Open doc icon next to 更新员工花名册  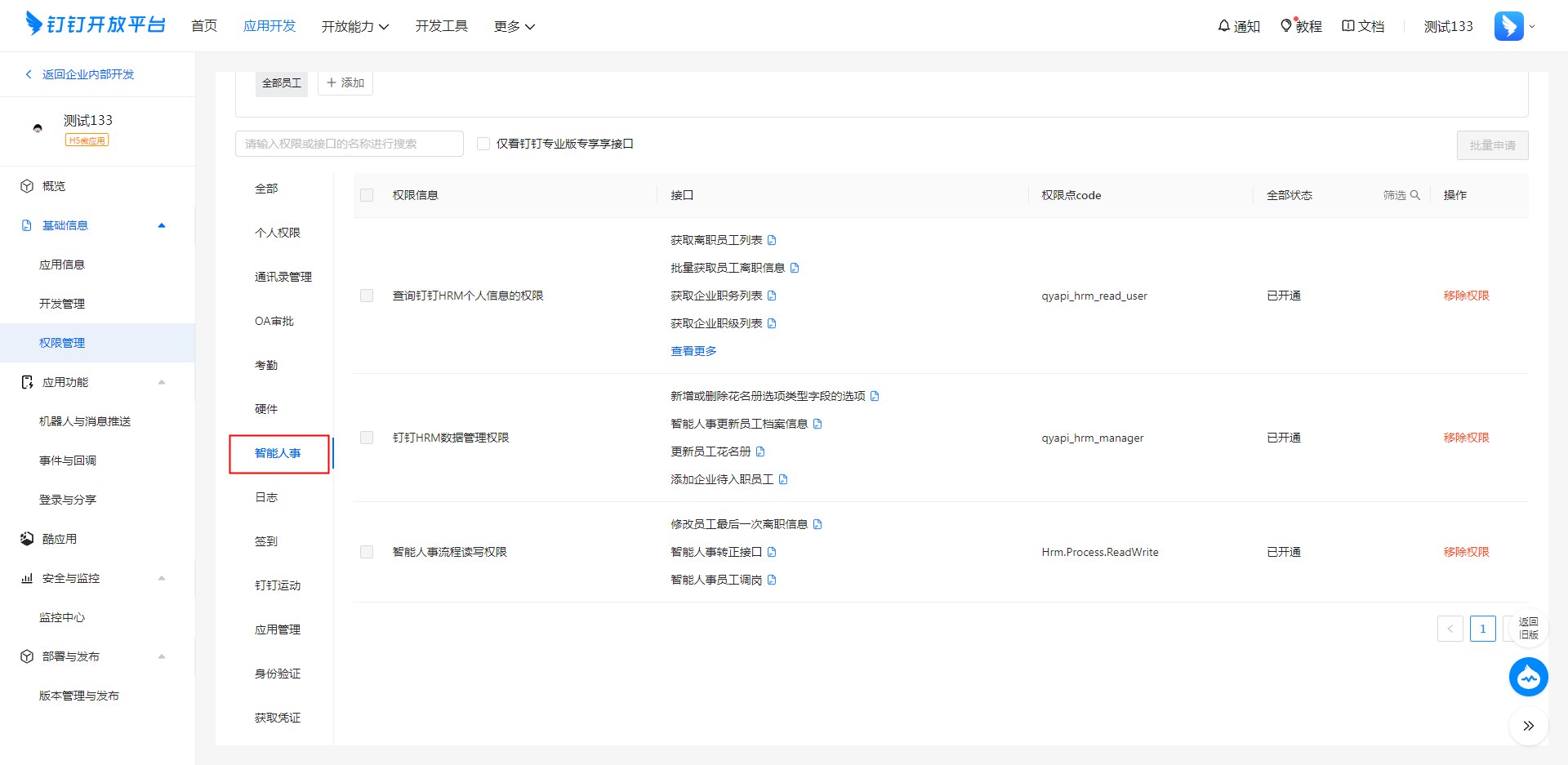[760, 451]
